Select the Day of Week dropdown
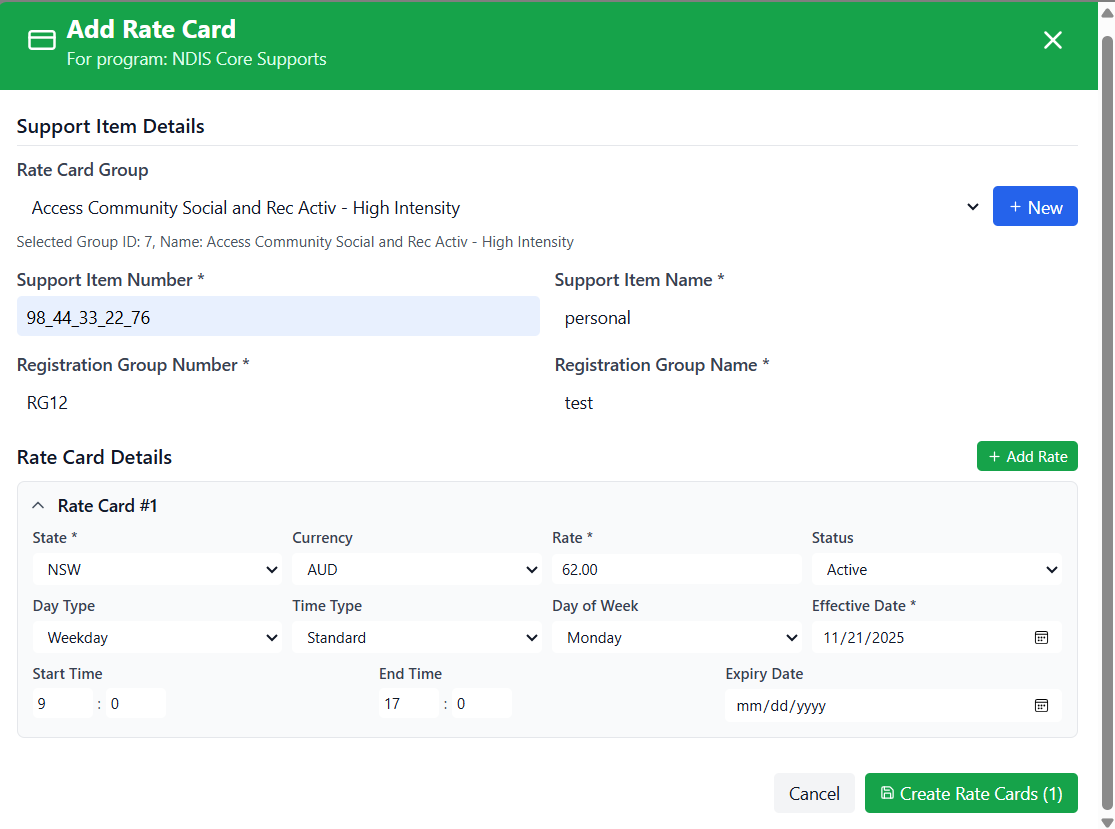 point(676,638)
